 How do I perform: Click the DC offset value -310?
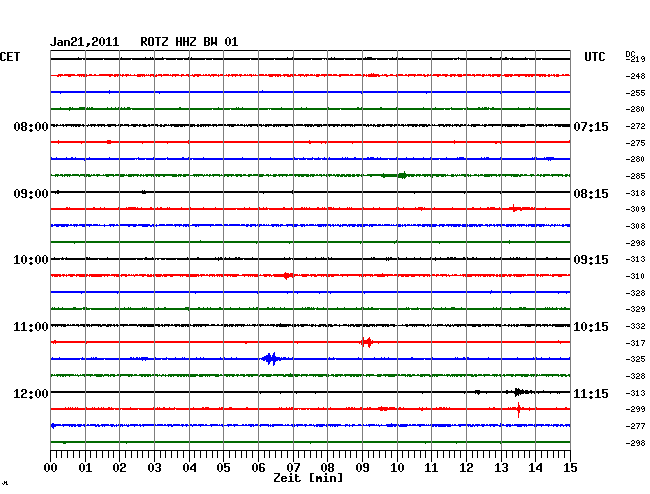(x=635, y=276)
